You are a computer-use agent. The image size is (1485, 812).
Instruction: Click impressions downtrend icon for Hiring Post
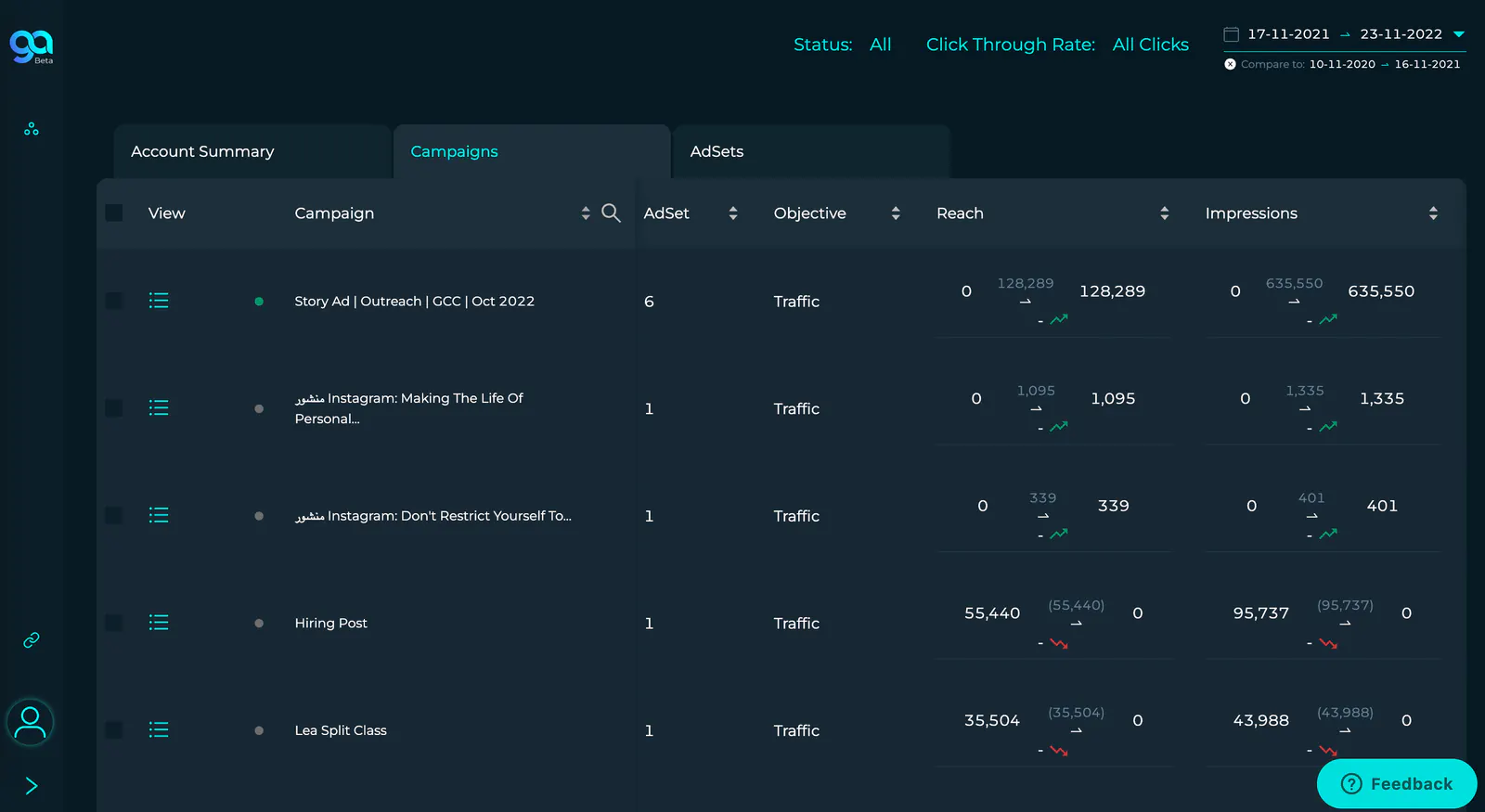click(1328, 643)
